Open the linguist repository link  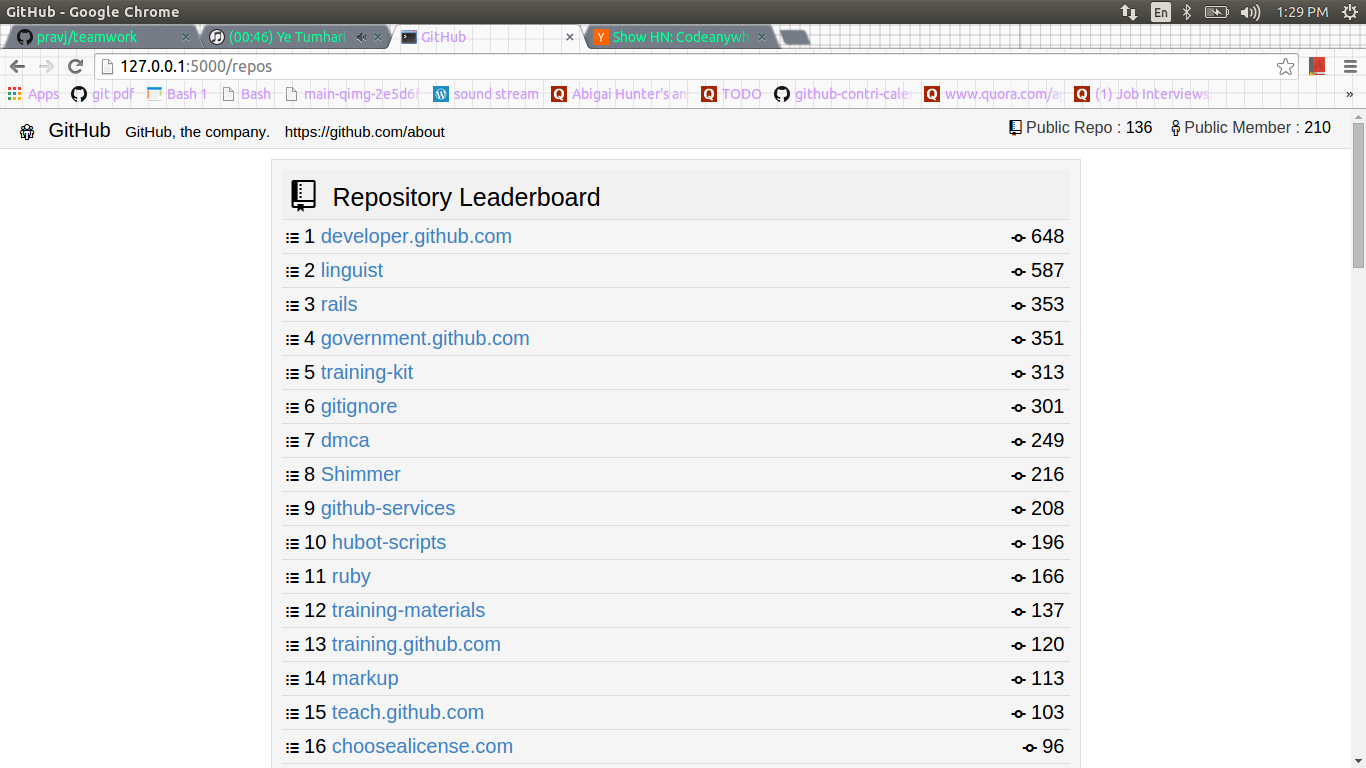pos(352,271)
